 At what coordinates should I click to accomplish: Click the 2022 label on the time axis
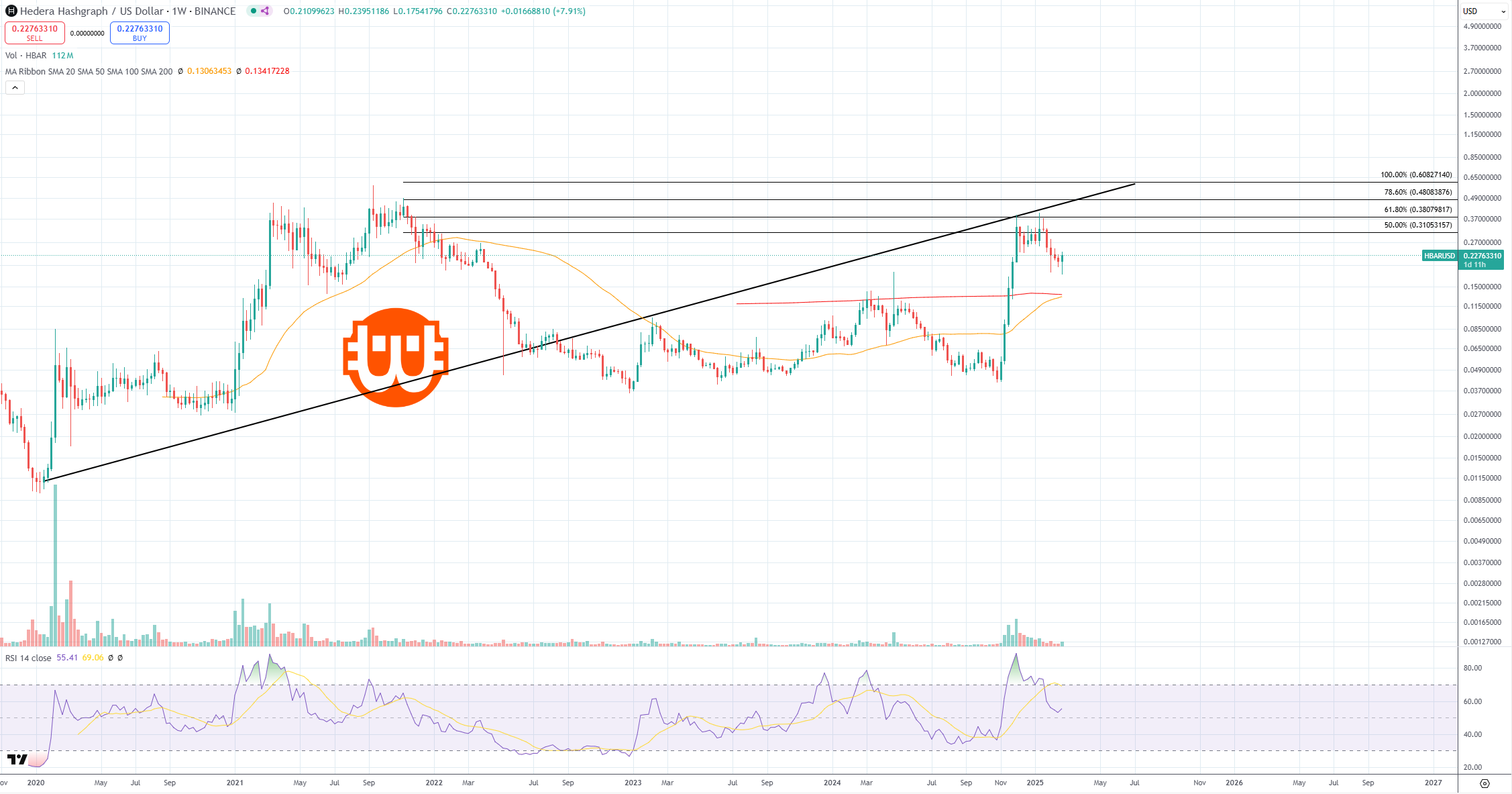pyautogui.click(x=434, y=783)
